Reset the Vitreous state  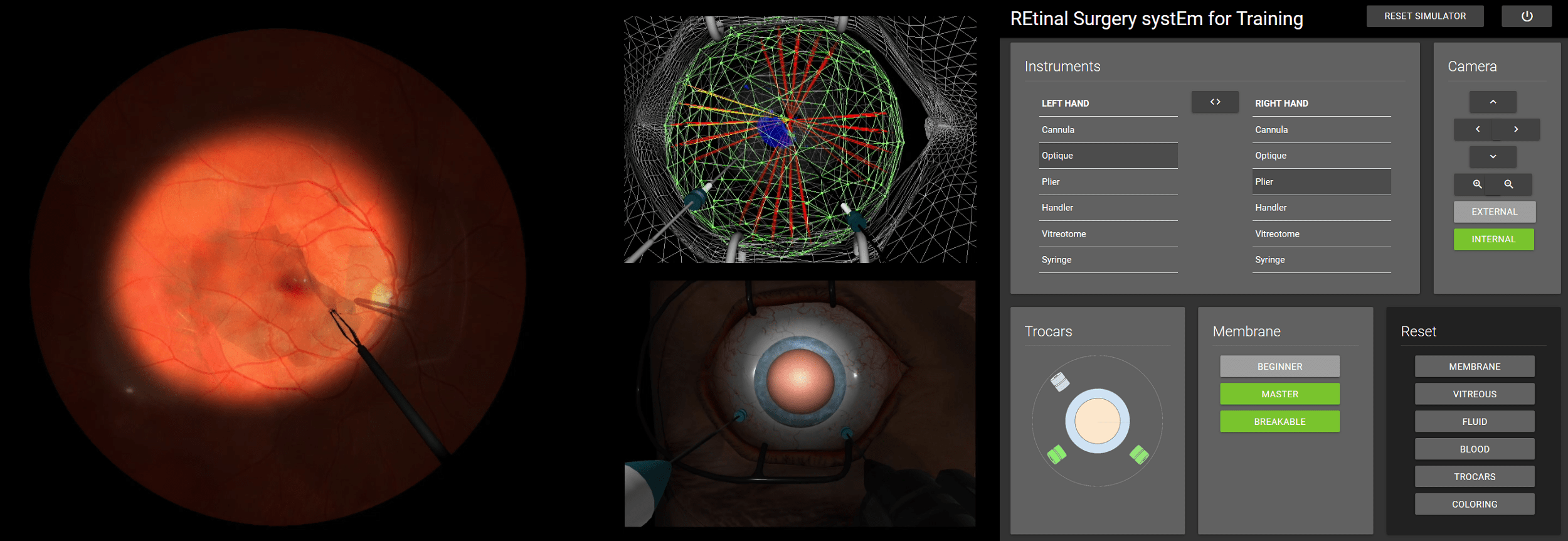pos(1474,394)
